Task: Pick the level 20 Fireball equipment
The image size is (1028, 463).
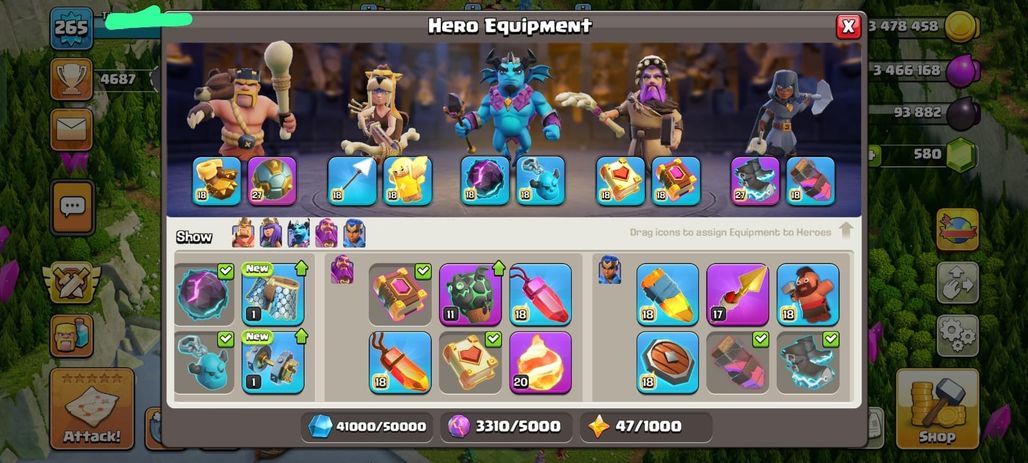Action: tap(540, 362)
